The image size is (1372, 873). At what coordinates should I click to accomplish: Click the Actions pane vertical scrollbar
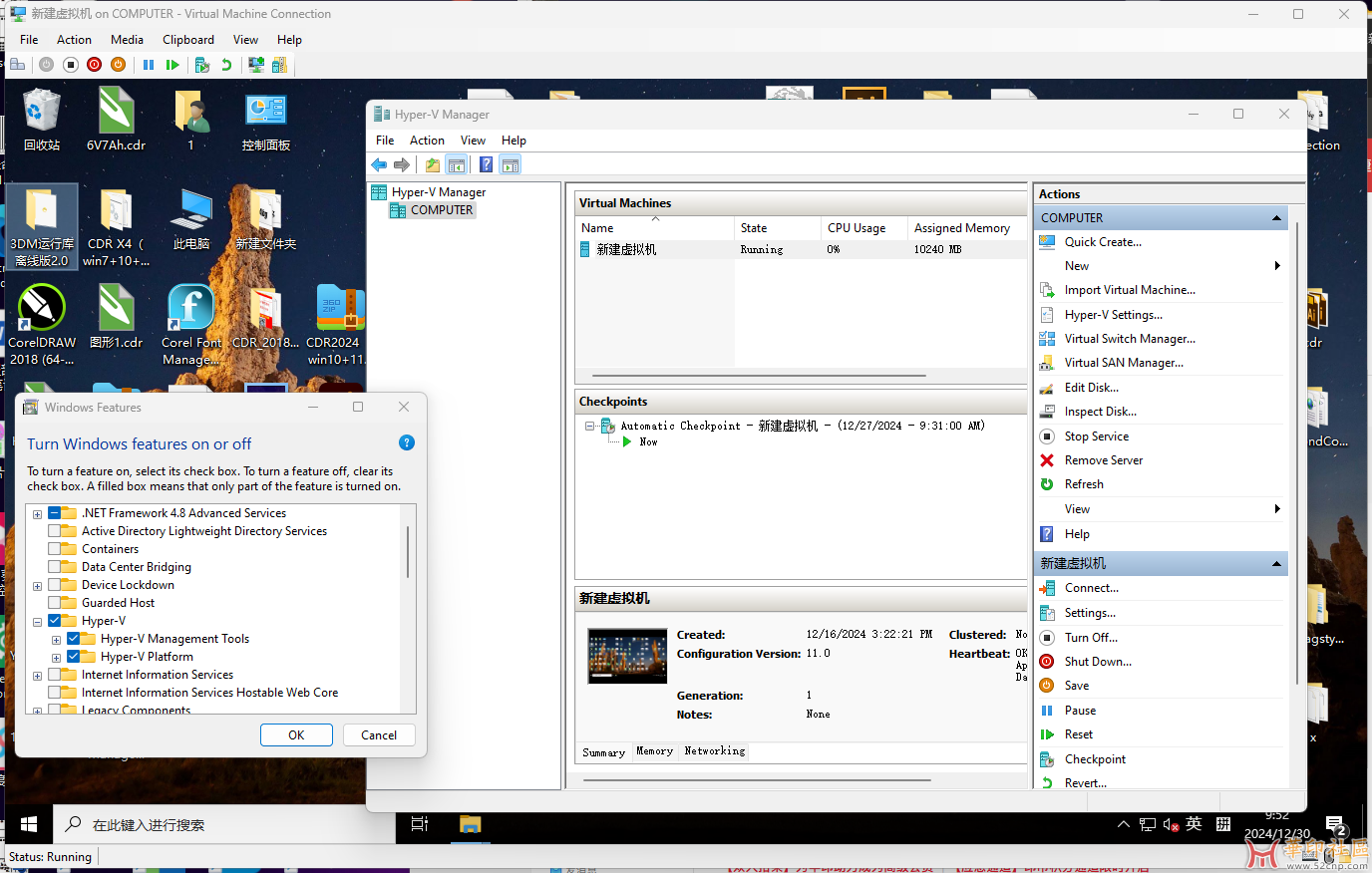[1296, 453]
